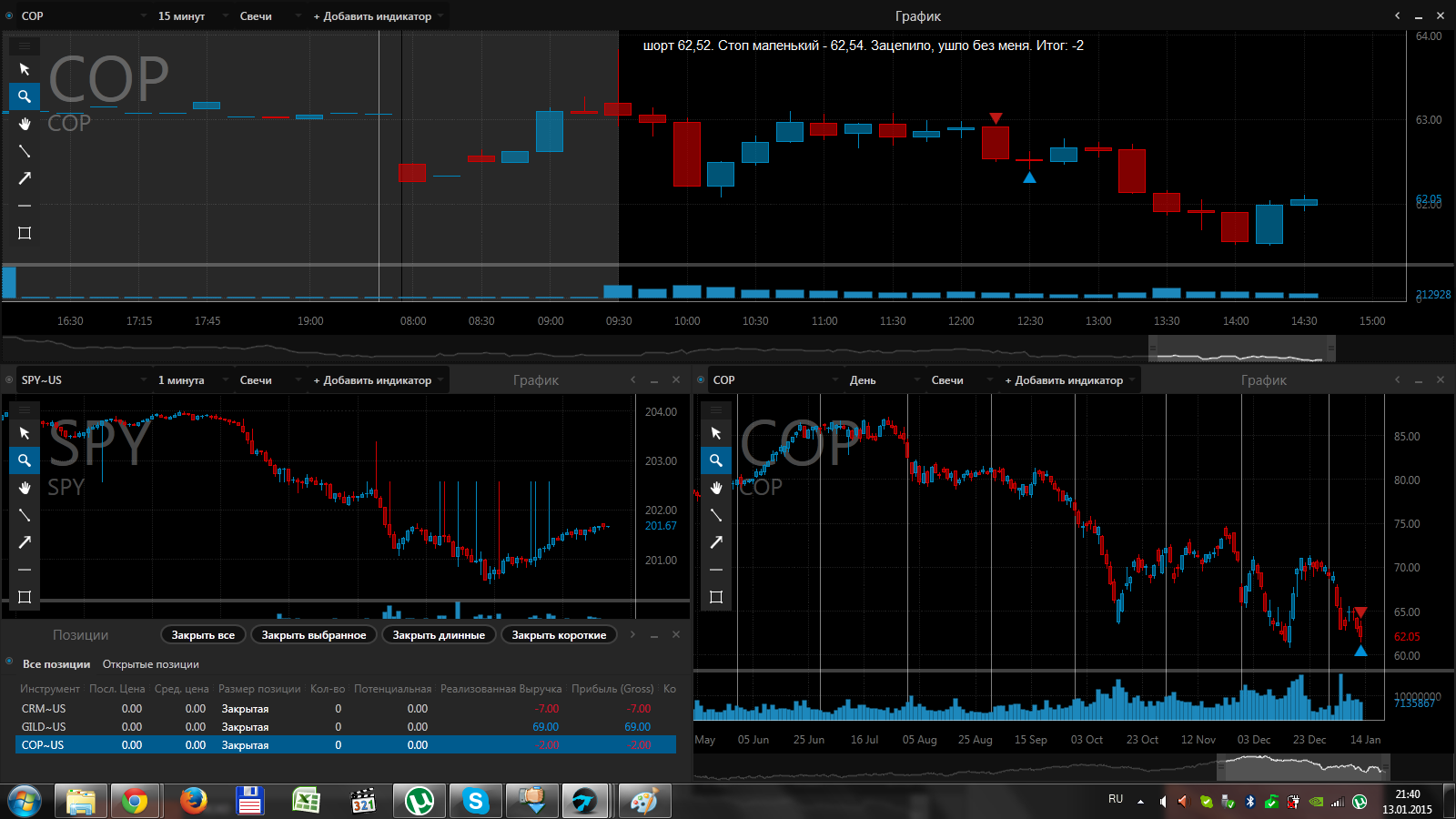Select the hand pan tool on daily COP chart
The image size is (1456, 819).
[716, 488]
